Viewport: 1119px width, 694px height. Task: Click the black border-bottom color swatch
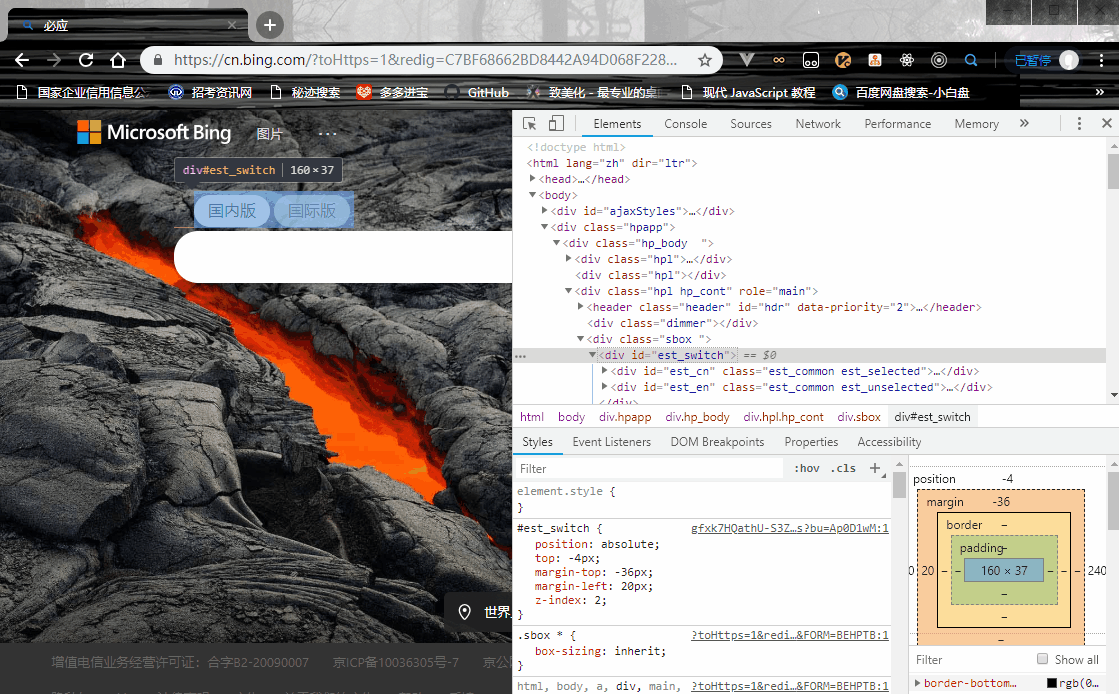1051,683
